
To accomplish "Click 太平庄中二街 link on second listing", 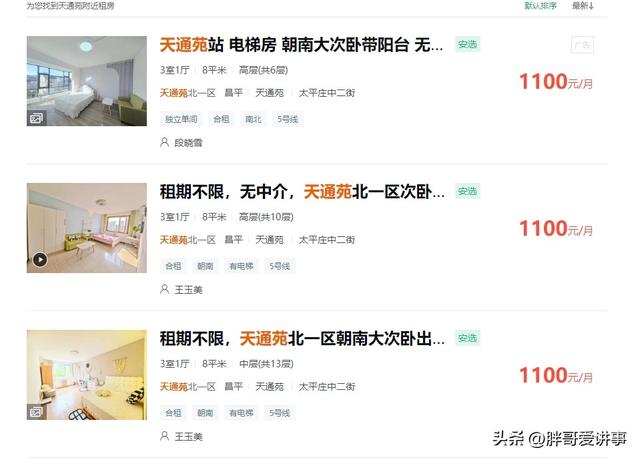I will pyautogui.click(x=327, y=240).
